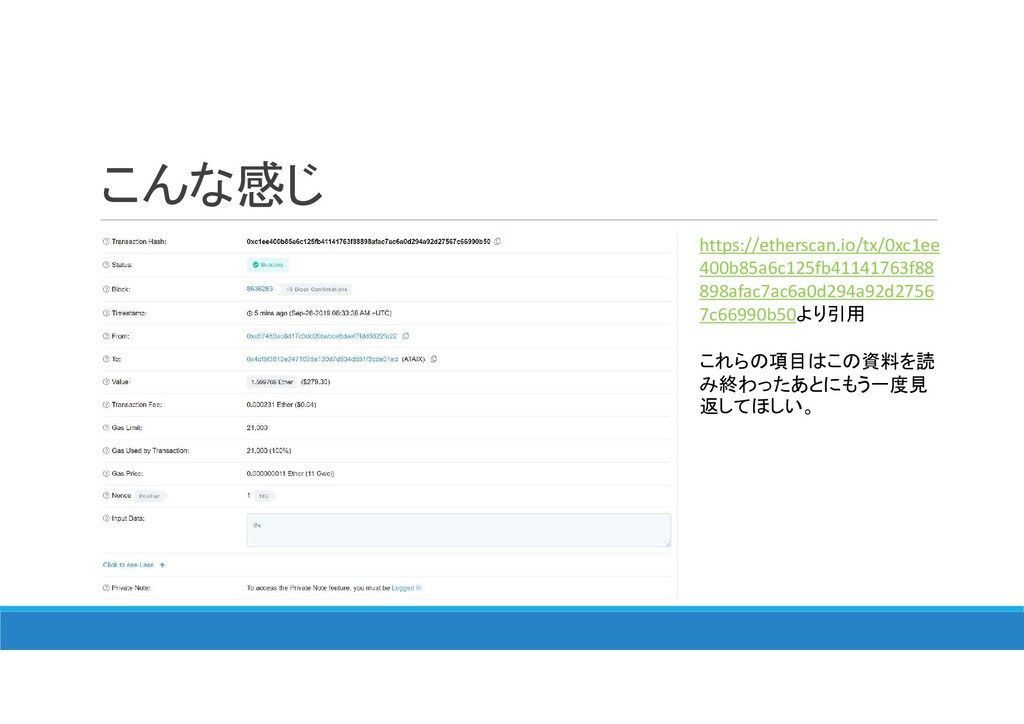Open the green etherscan.io transaction URL
The width and height of the screenshot is (1024, 724).
[x=819, y=279]
